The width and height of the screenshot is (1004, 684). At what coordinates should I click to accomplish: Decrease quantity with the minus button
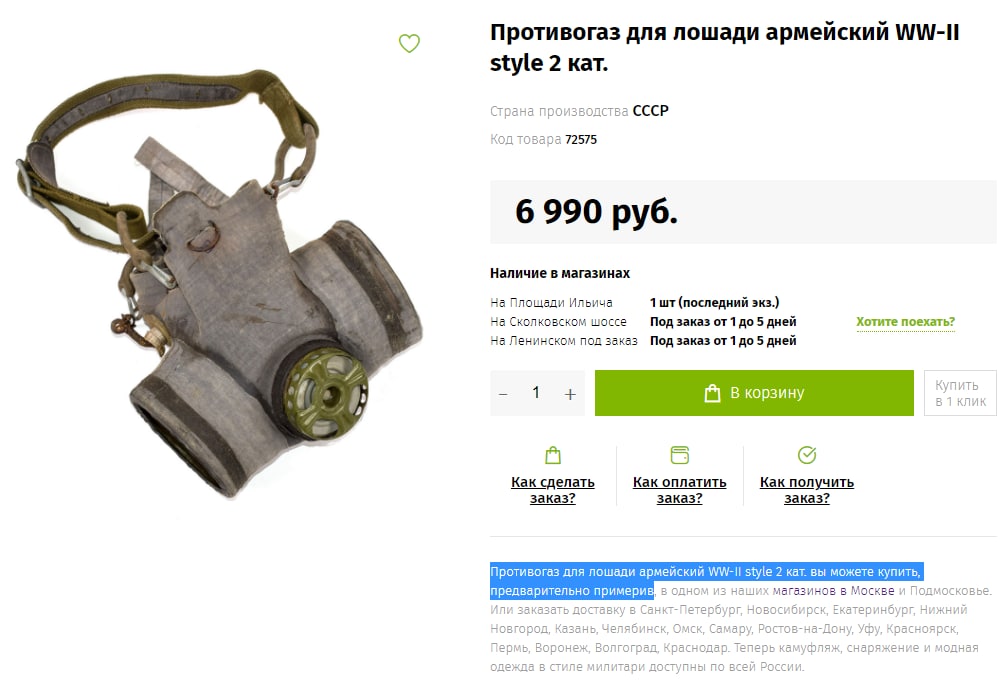[x=503, y=394]
